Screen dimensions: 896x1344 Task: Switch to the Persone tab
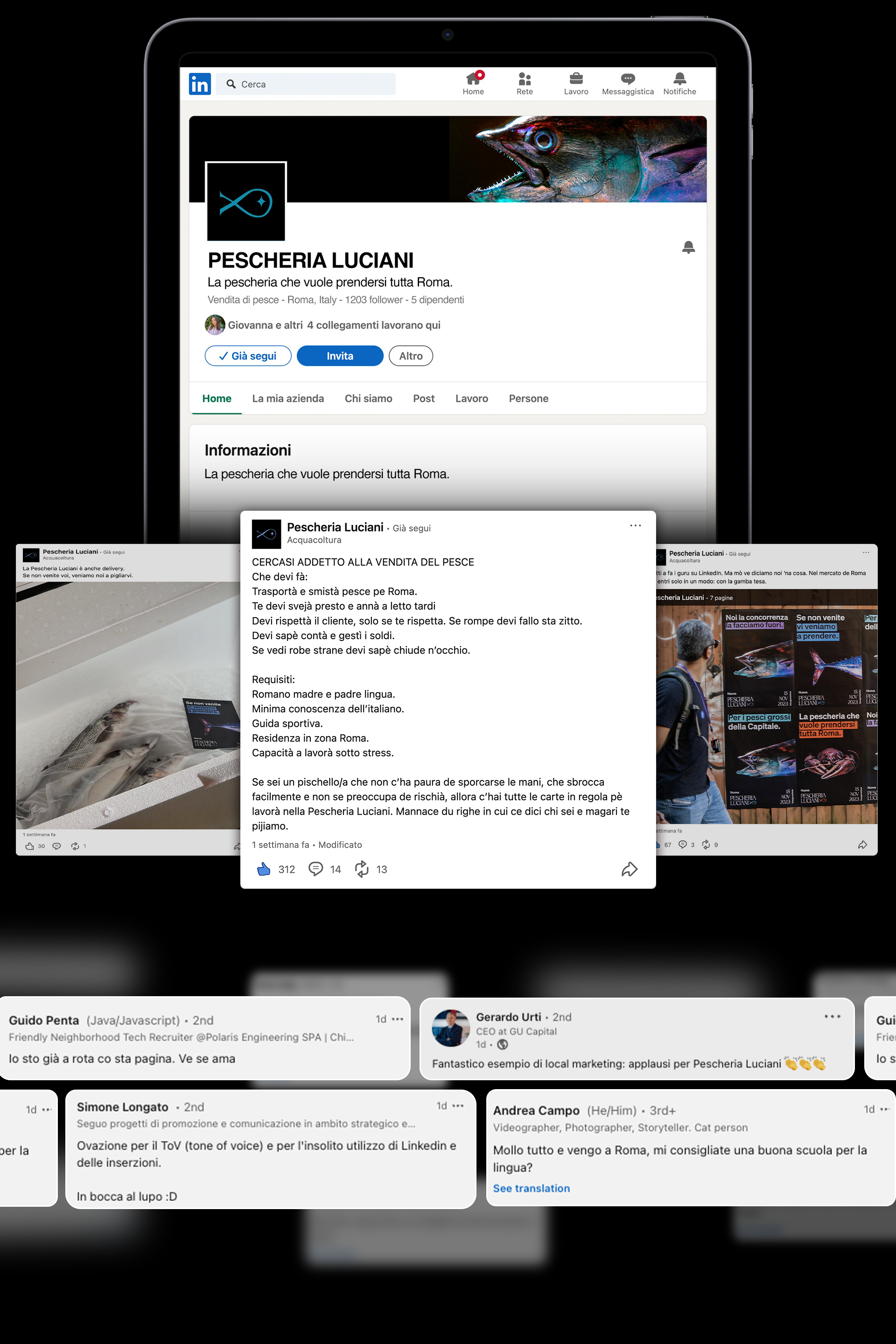coord(529,399)
